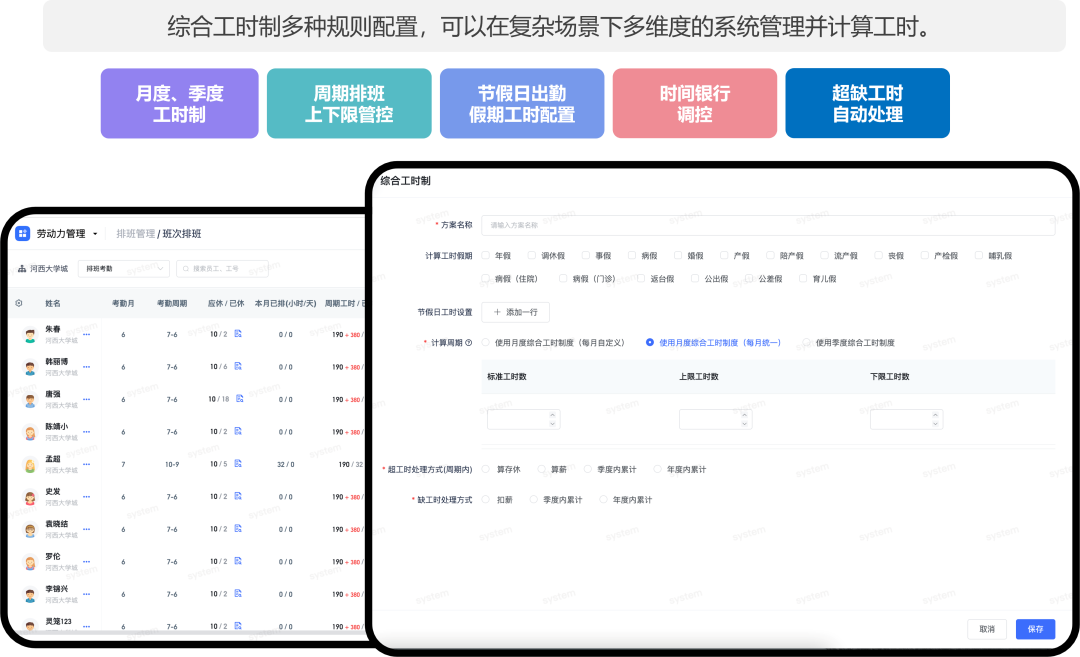Tick the 育儿假 checkbox
Image resolution: width=1080 pixels, height=657 pixels.
(803, 279)
